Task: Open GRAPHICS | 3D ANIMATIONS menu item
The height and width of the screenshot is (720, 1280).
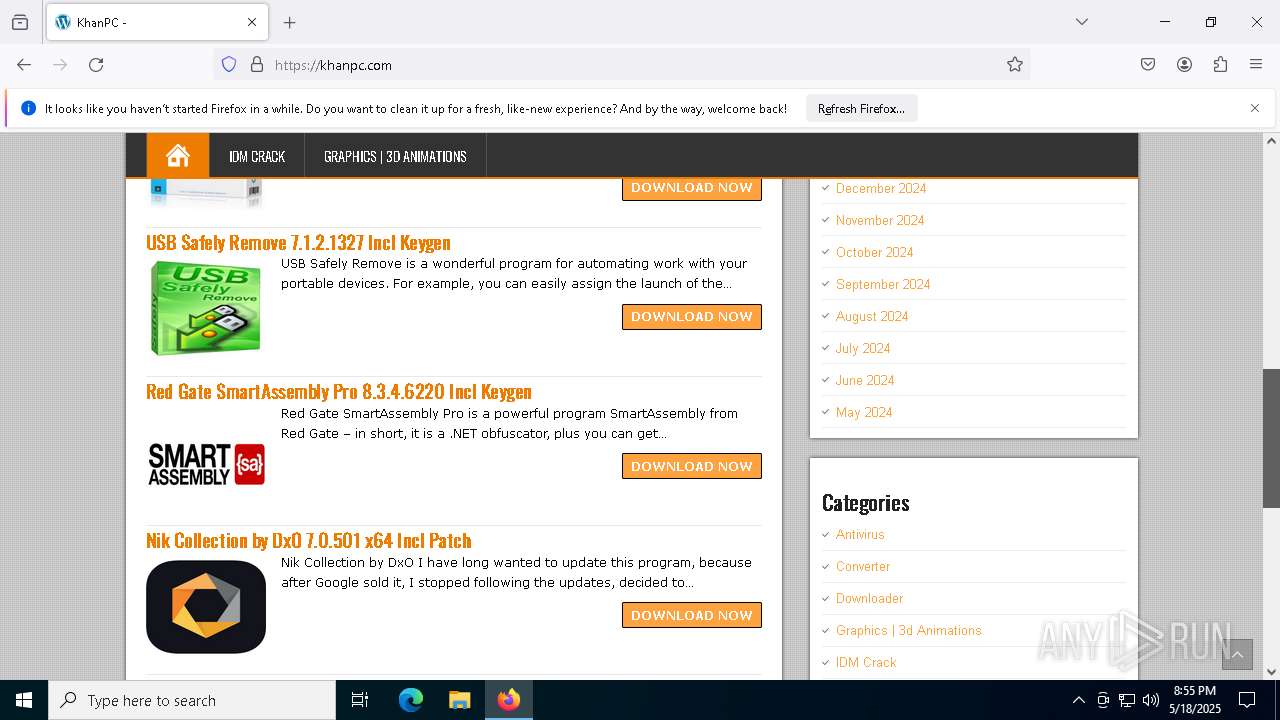Action: tap(395, 156)
